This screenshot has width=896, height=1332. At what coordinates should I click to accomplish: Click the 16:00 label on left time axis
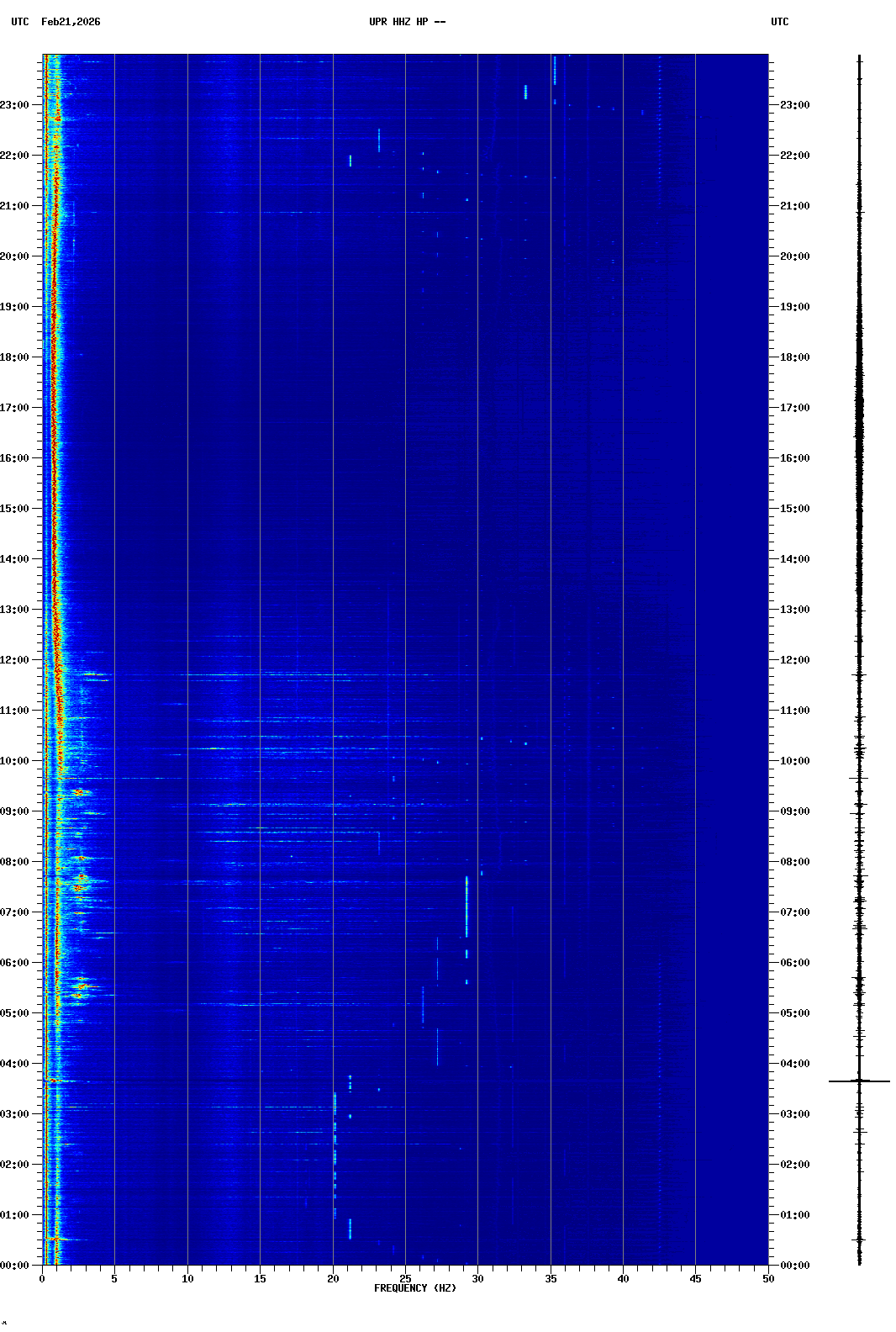(15, 458)
